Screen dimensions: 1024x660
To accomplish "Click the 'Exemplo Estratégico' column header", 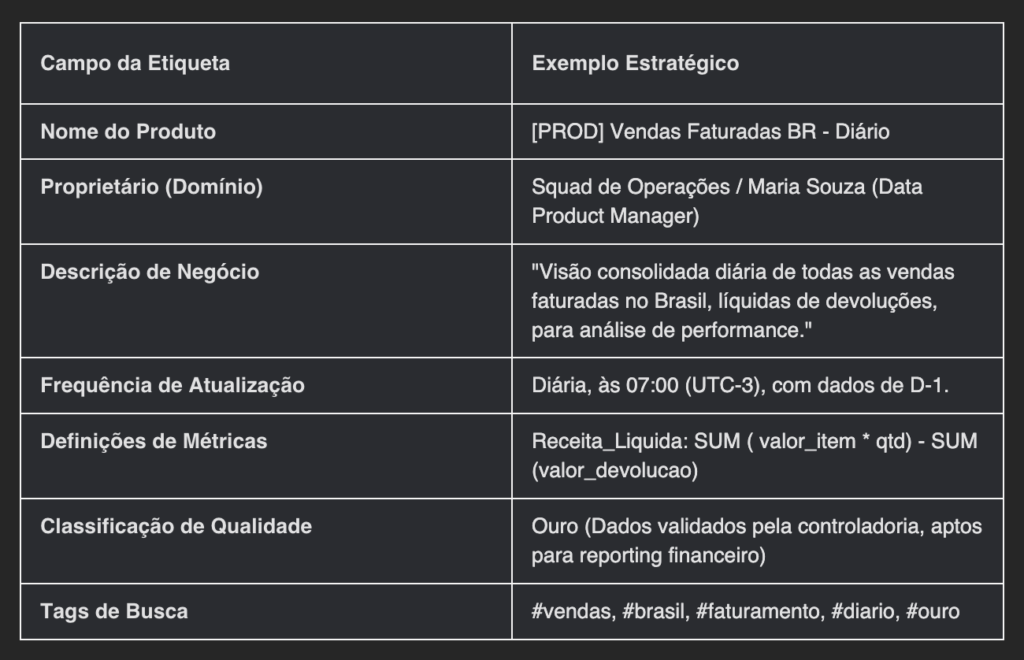I will (635, 63).
